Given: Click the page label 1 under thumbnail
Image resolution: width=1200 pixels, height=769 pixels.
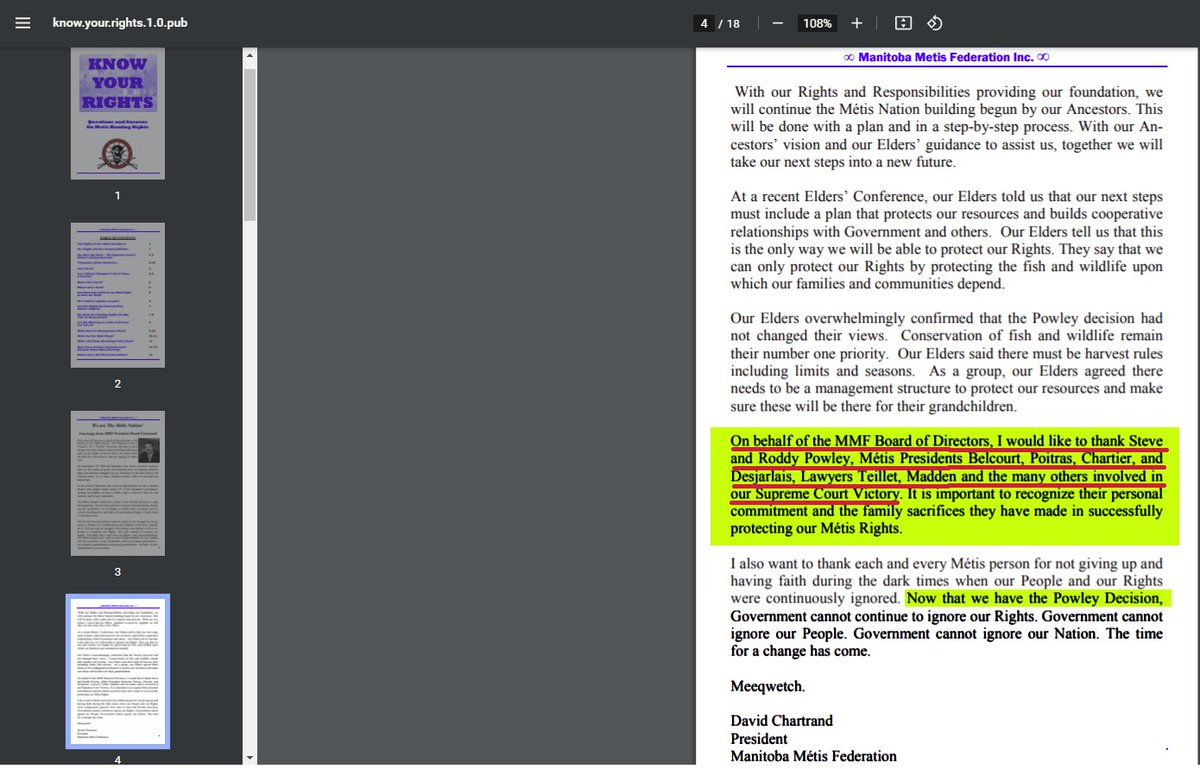Looking at the screenshot, I should (117, 196).
